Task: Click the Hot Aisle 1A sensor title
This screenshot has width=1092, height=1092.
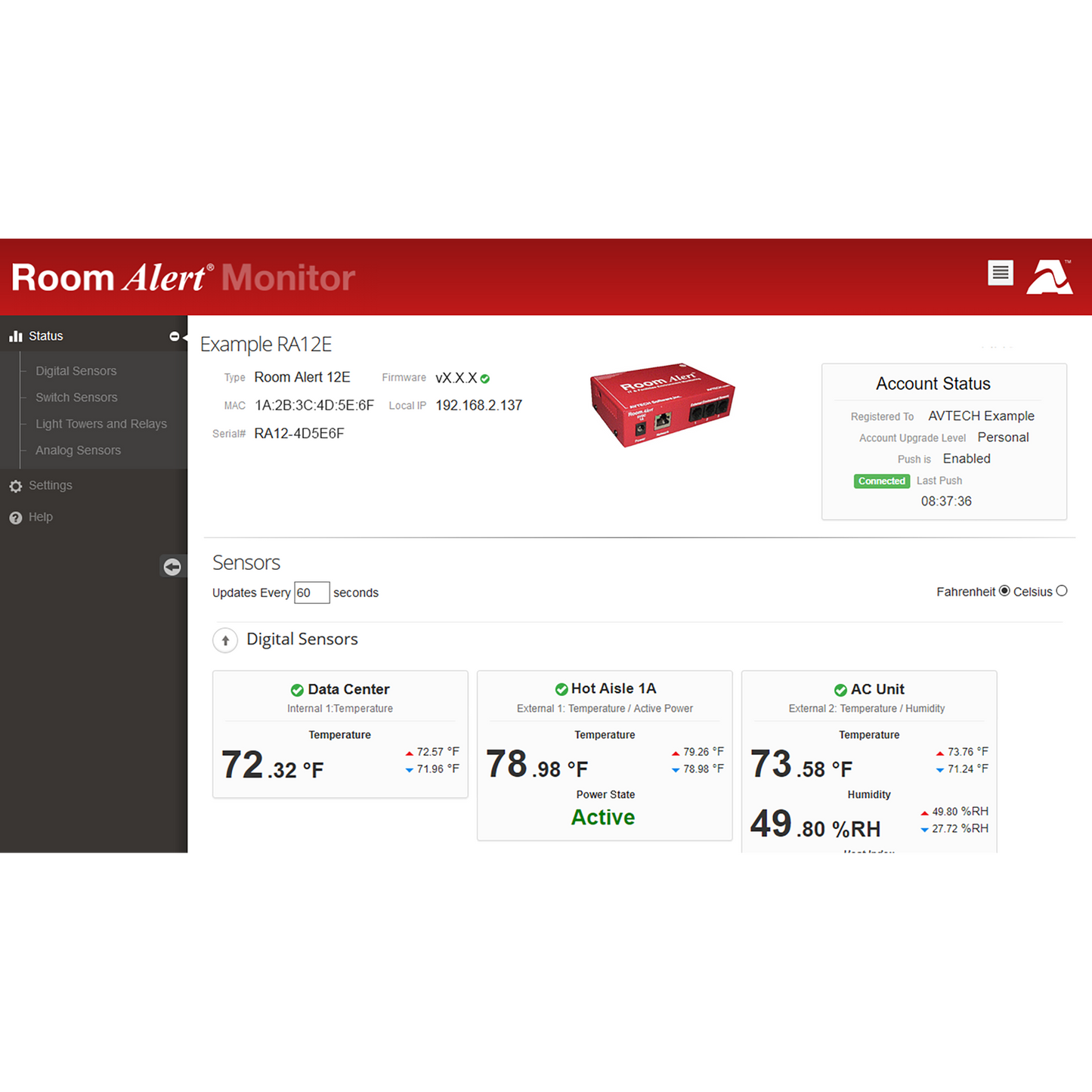Action: 614,688
